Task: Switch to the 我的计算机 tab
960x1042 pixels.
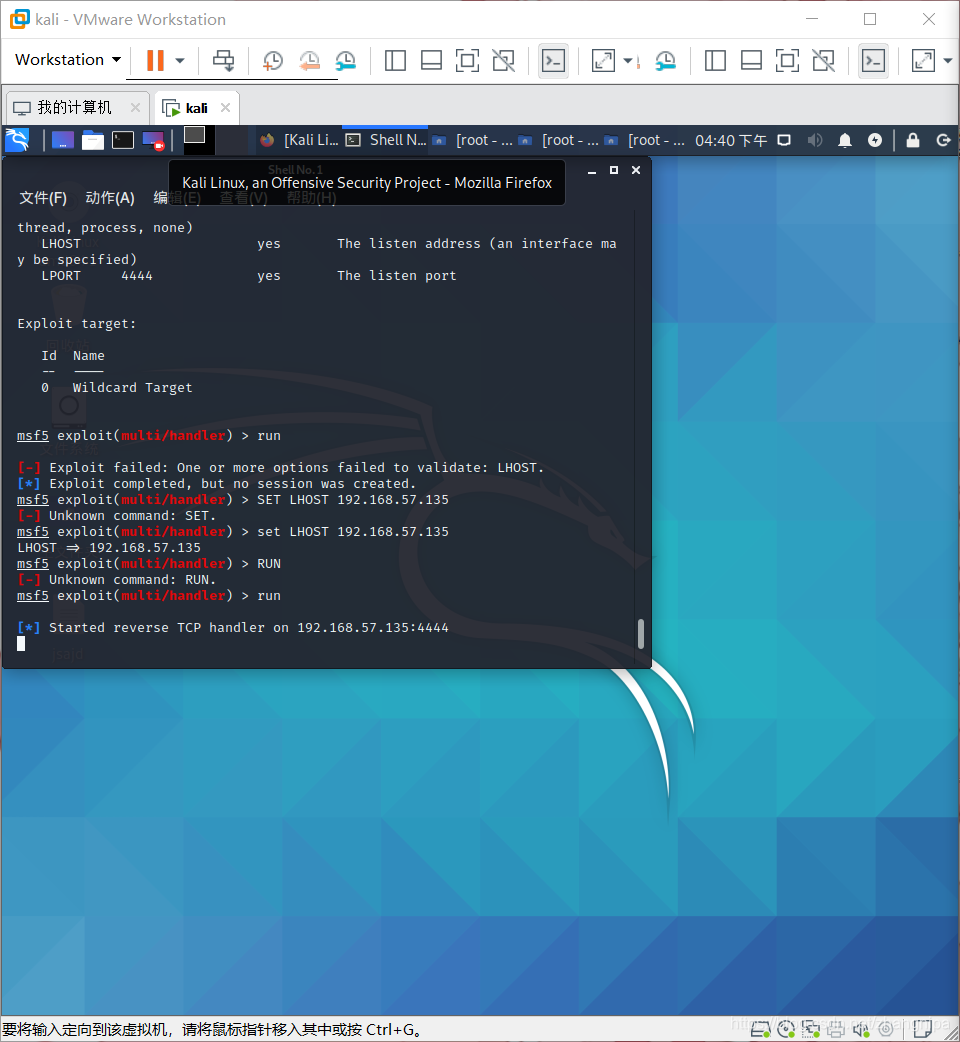Action: pyautogui.click(x=74, y=108)
